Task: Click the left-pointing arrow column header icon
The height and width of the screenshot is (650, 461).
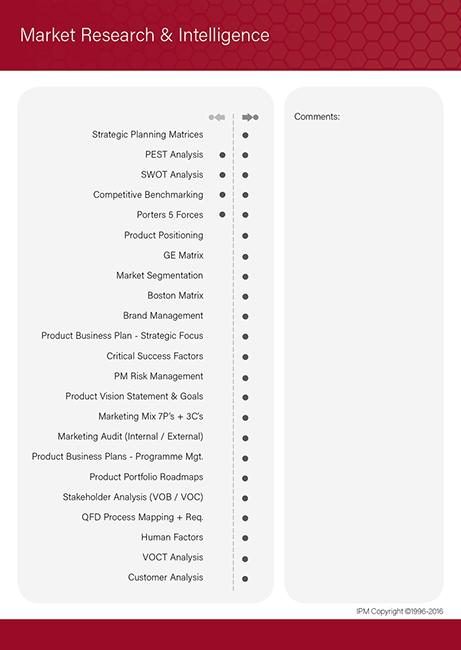Action: click(217, 117)
